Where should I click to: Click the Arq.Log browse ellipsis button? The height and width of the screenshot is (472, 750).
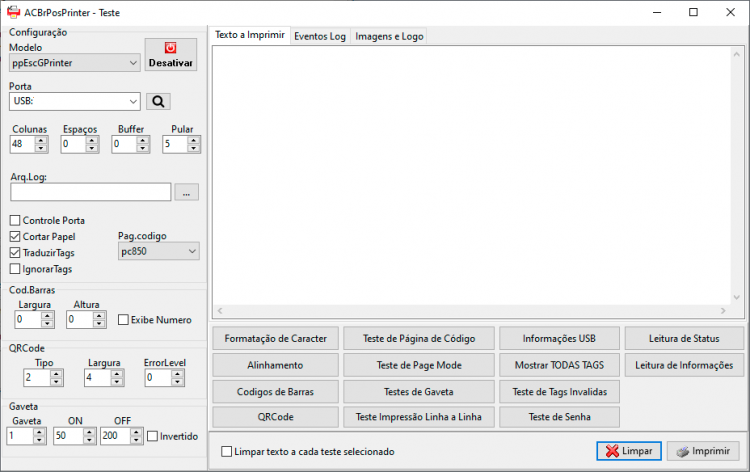click(187, 192)
